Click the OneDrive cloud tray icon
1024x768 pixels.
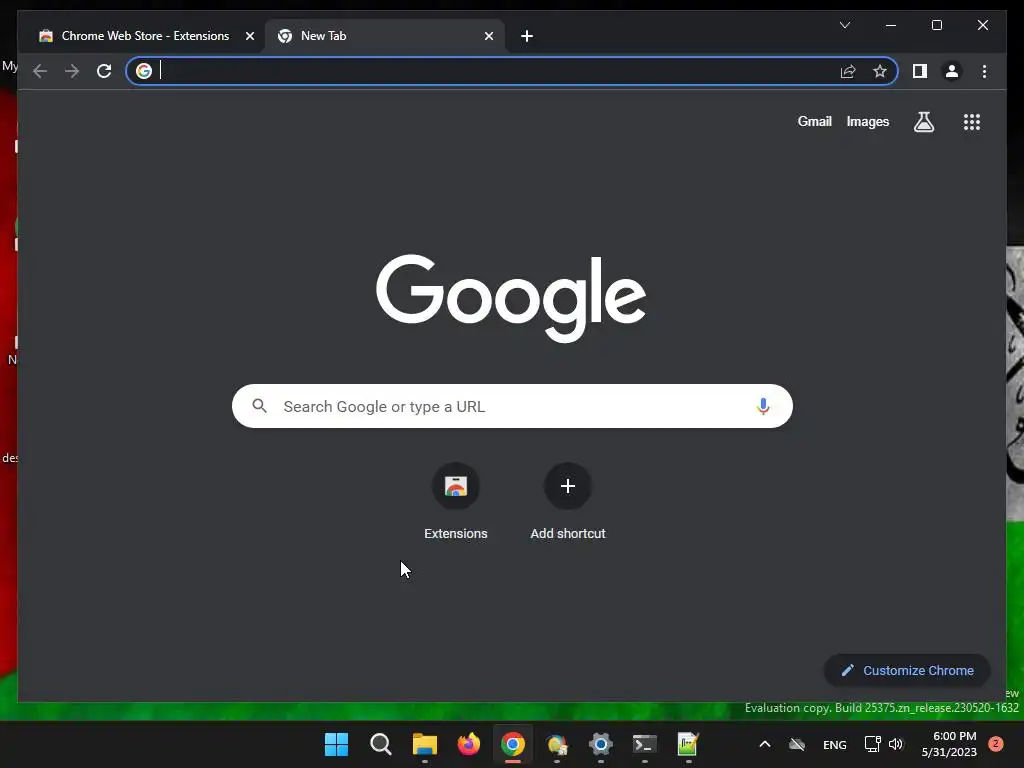coord(797,744)
